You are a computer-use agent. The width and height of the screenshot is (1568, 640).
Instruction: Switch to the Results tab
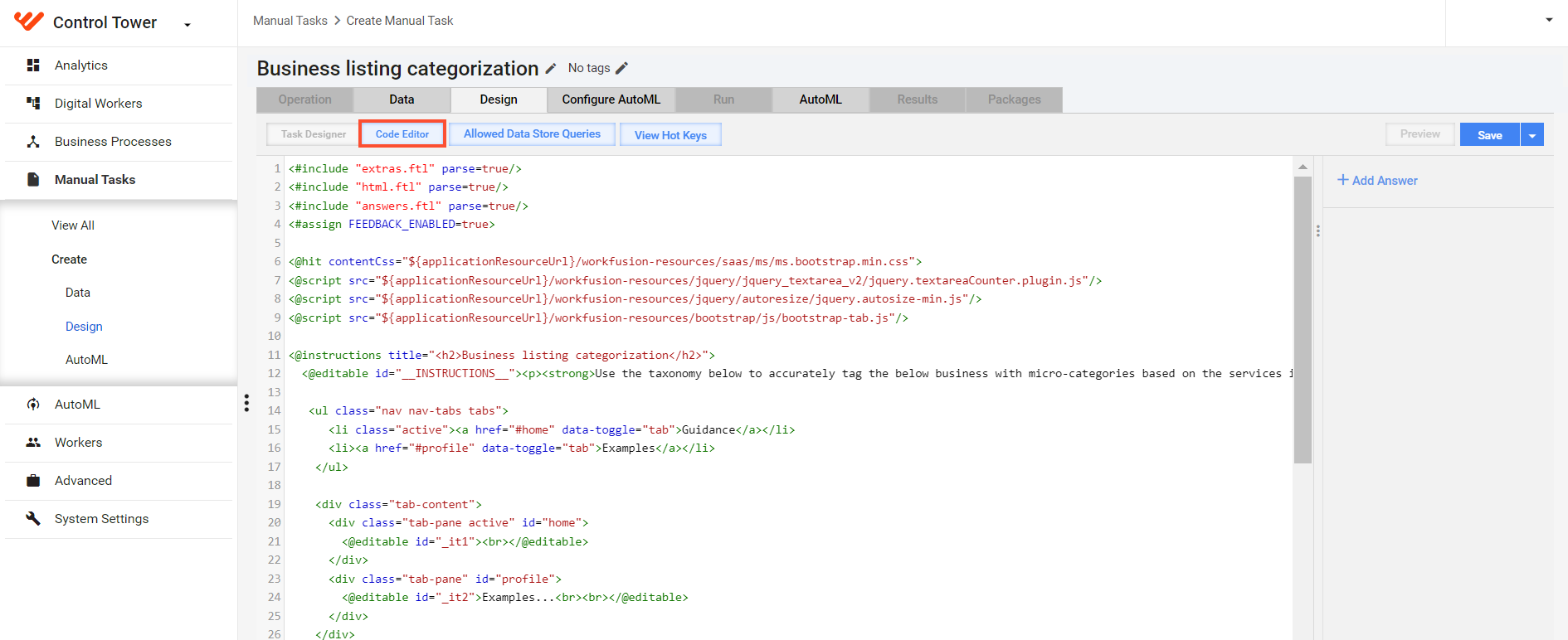click(918, 99)
